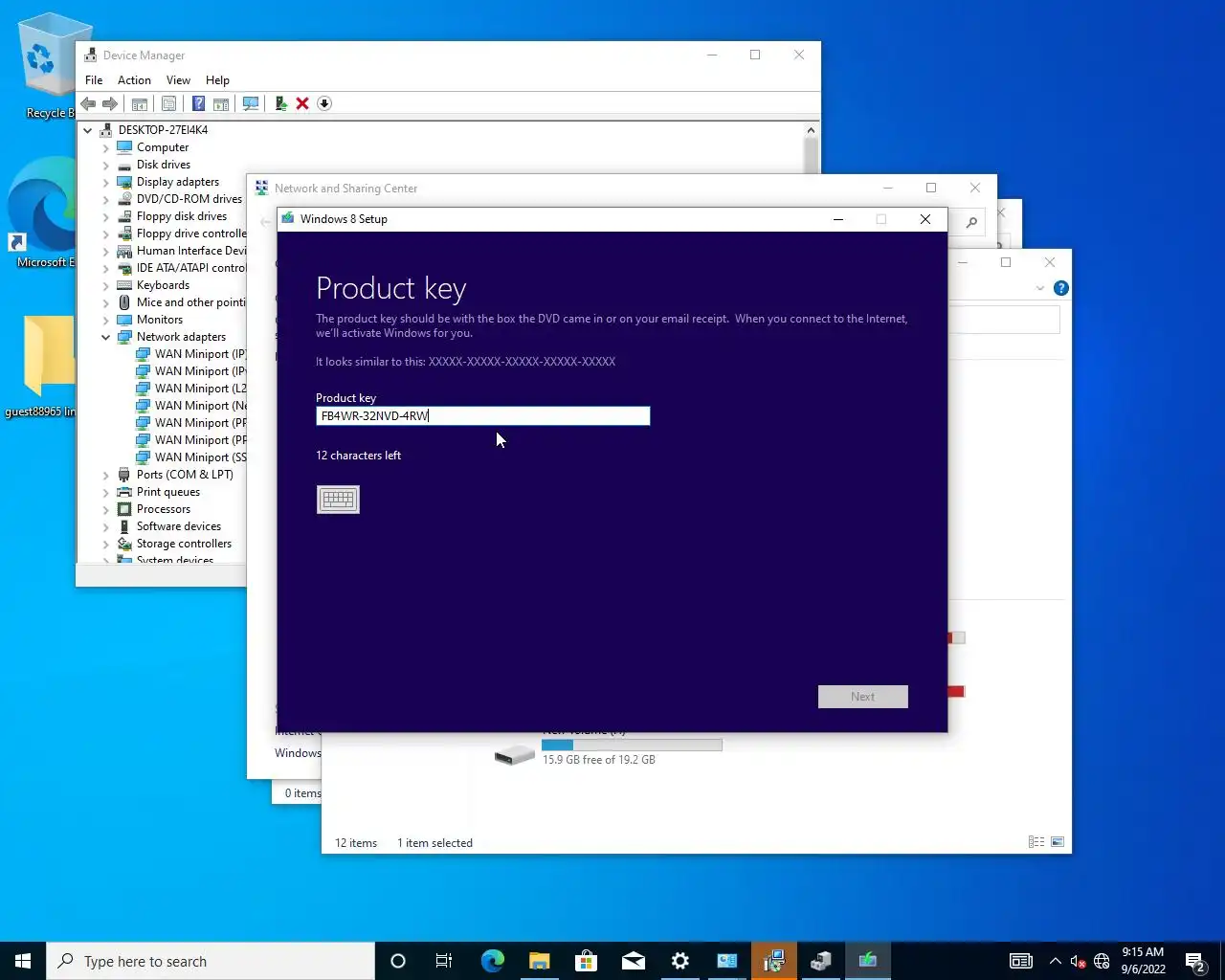Click the Forward arrow in Device Manager toolbar
Image resolution: width=1225 pixels, height=980 pixels.
pos(110,103)
